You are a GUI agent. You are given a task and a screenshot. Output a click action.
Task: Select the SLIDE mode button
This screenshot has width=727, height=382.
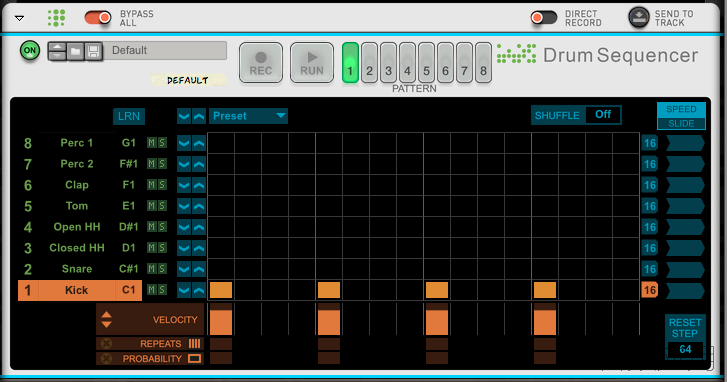coord(681,123)
